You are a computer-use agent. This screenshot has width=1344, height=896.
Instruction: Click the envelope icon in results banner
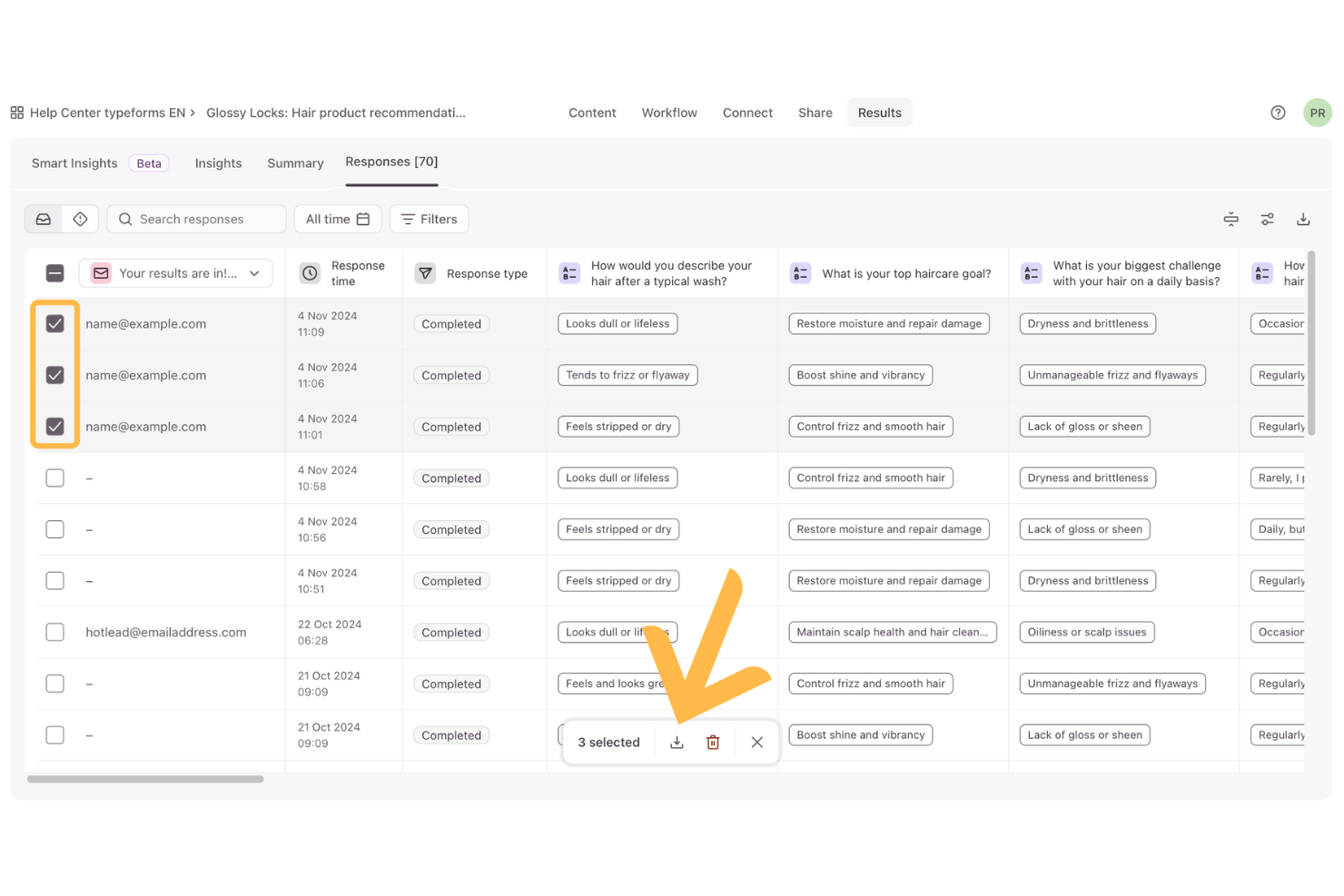[101, 273]
